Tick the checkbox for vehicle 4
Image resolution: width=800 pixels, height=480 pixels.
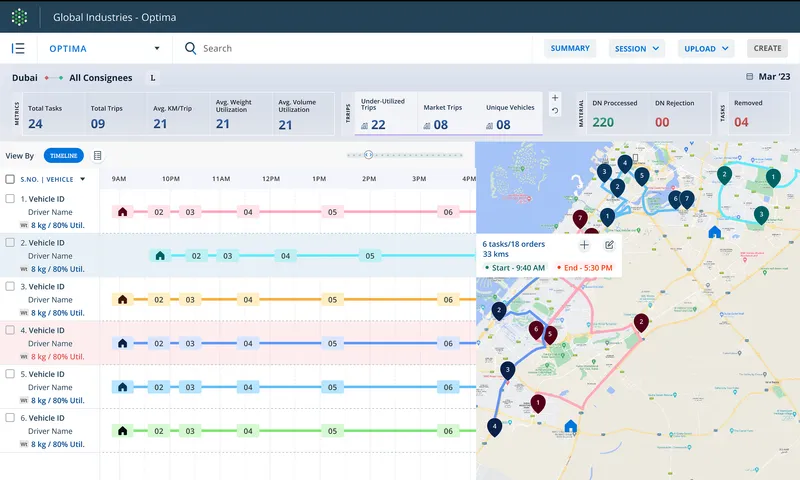click(10, 329)
